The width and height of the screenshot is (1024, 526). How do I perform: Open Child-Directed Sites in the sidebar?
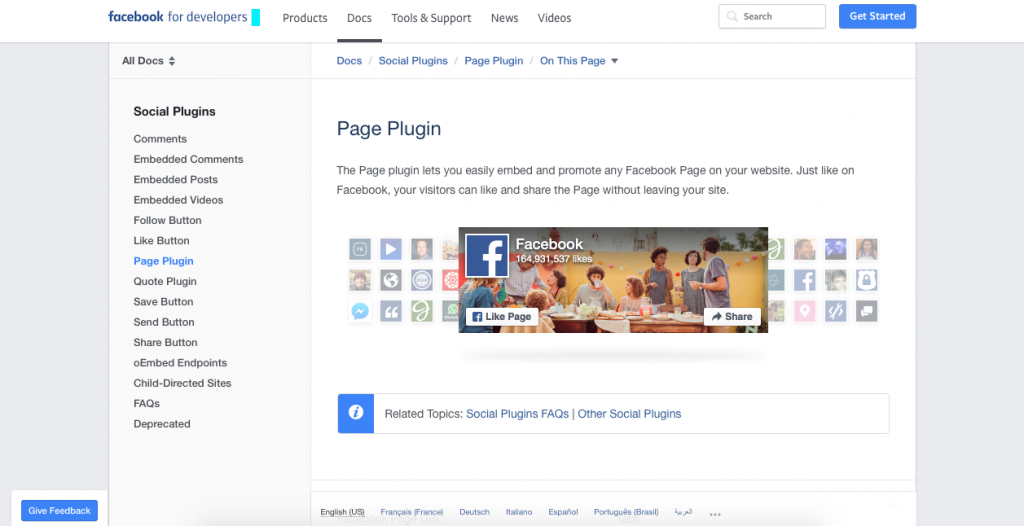pyautogui.click(x=182, y=383)
